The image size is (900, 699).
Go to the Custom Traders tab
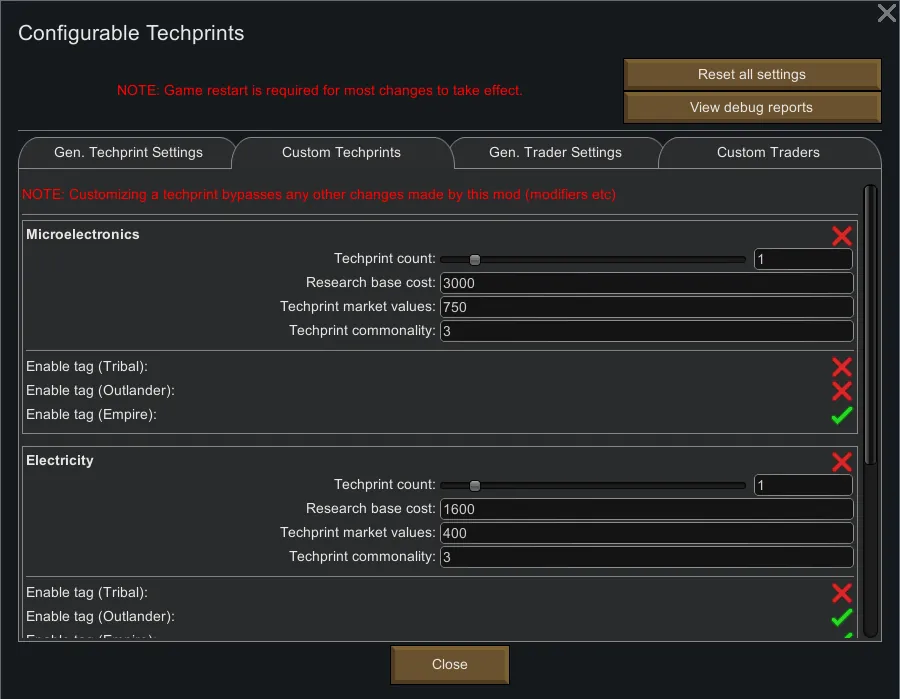click(768, 153)
